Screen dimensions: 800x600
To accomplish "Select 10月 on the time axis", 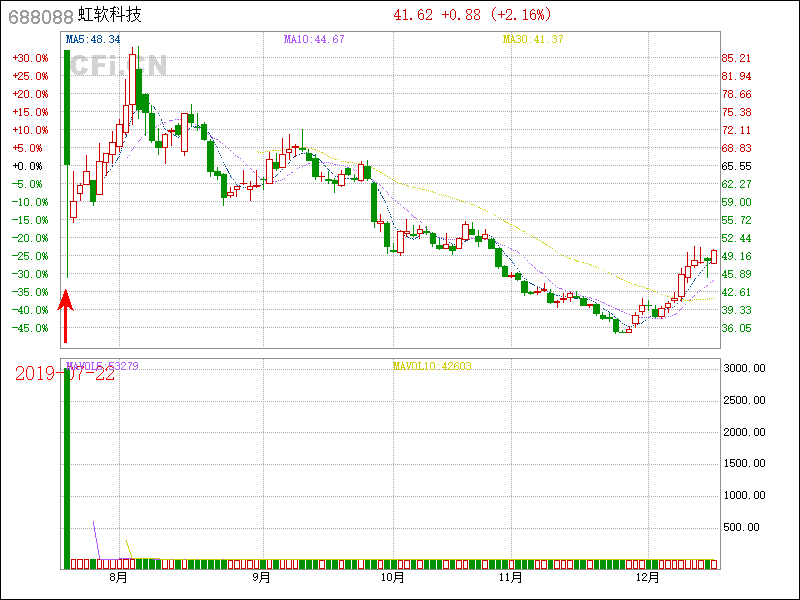I will pyautogui.click(x=393, y=578).
